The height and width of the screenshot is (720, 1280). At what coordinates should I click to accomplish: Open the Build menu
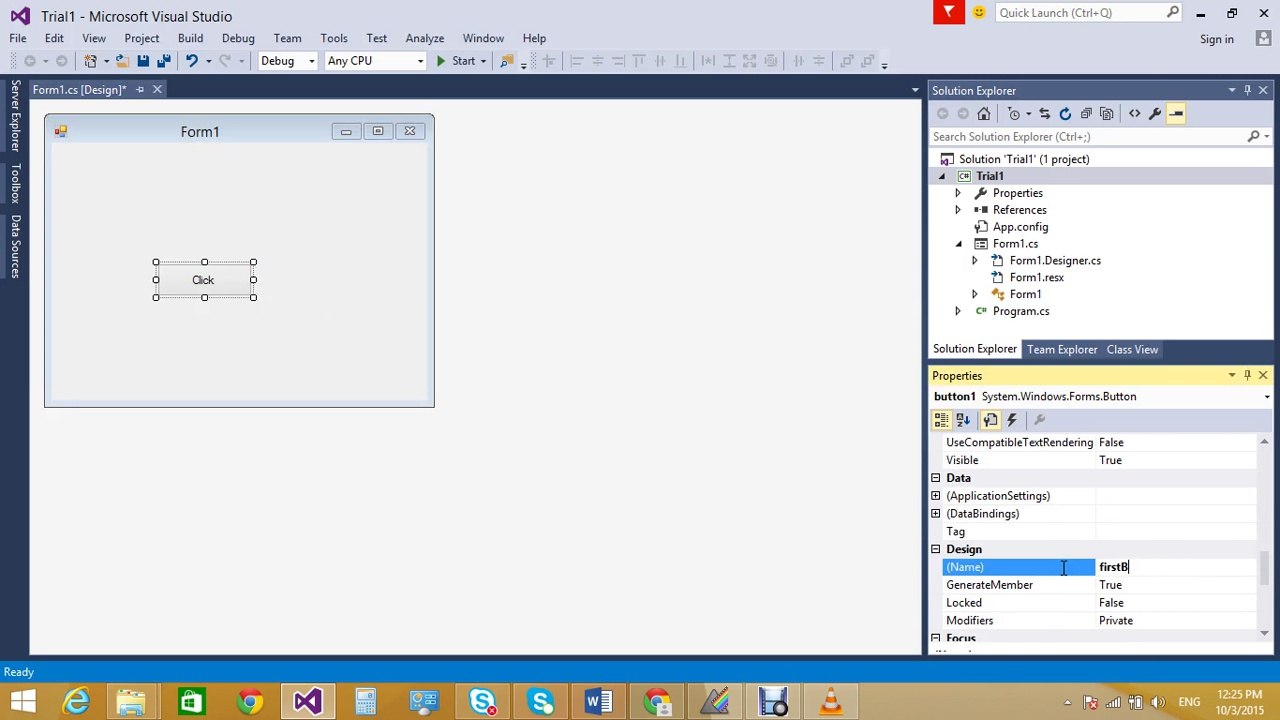tap(190, 38)
